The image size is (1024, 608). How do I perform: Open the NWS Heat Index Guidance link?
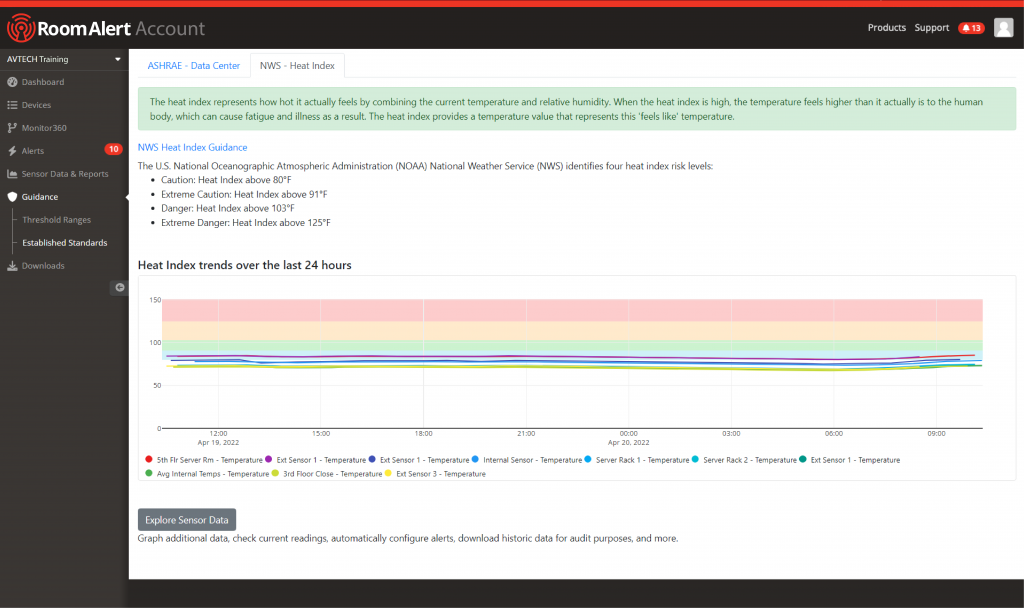pos(192,147)
